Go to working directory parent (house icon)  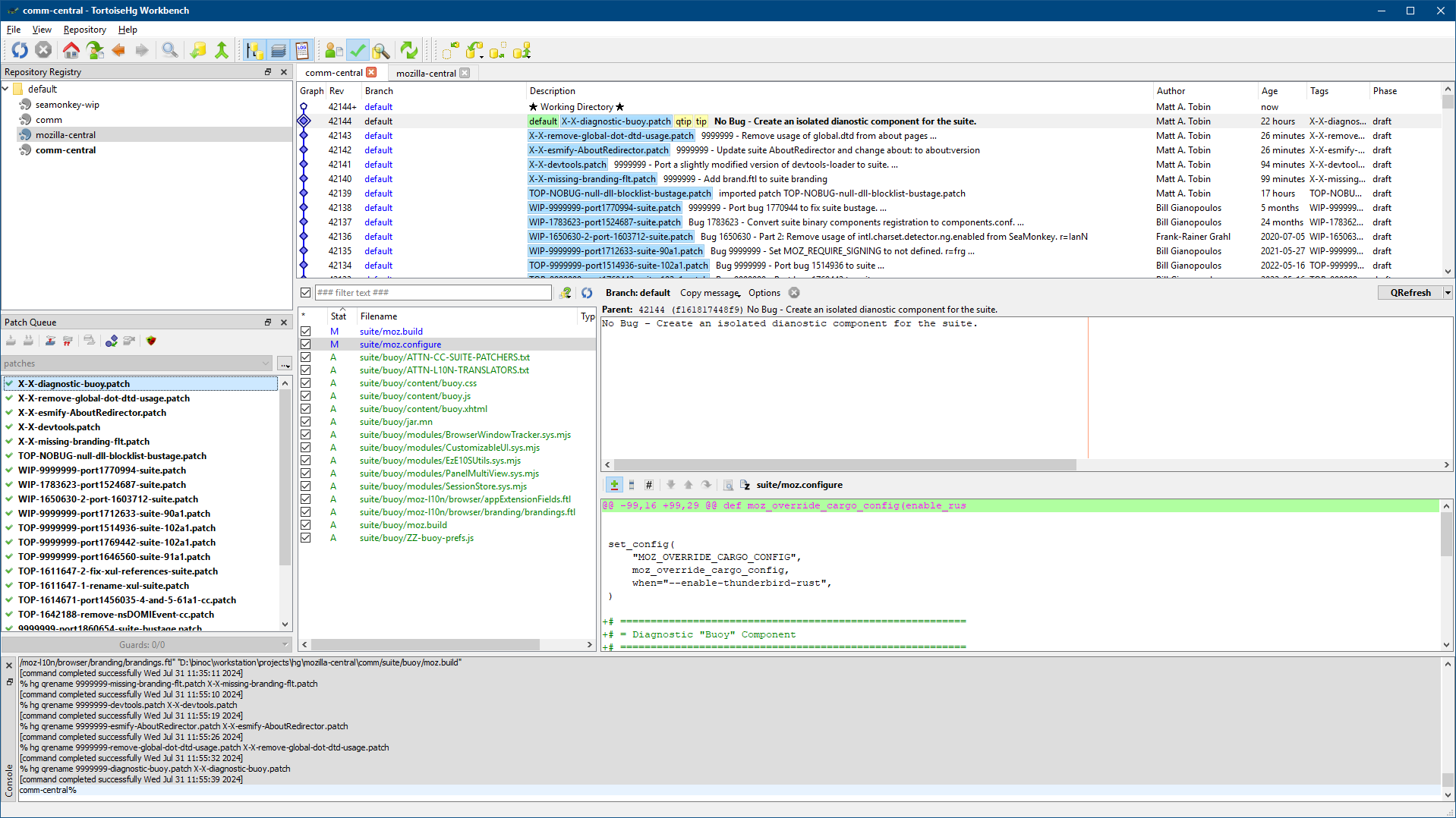tap(71, 50)
